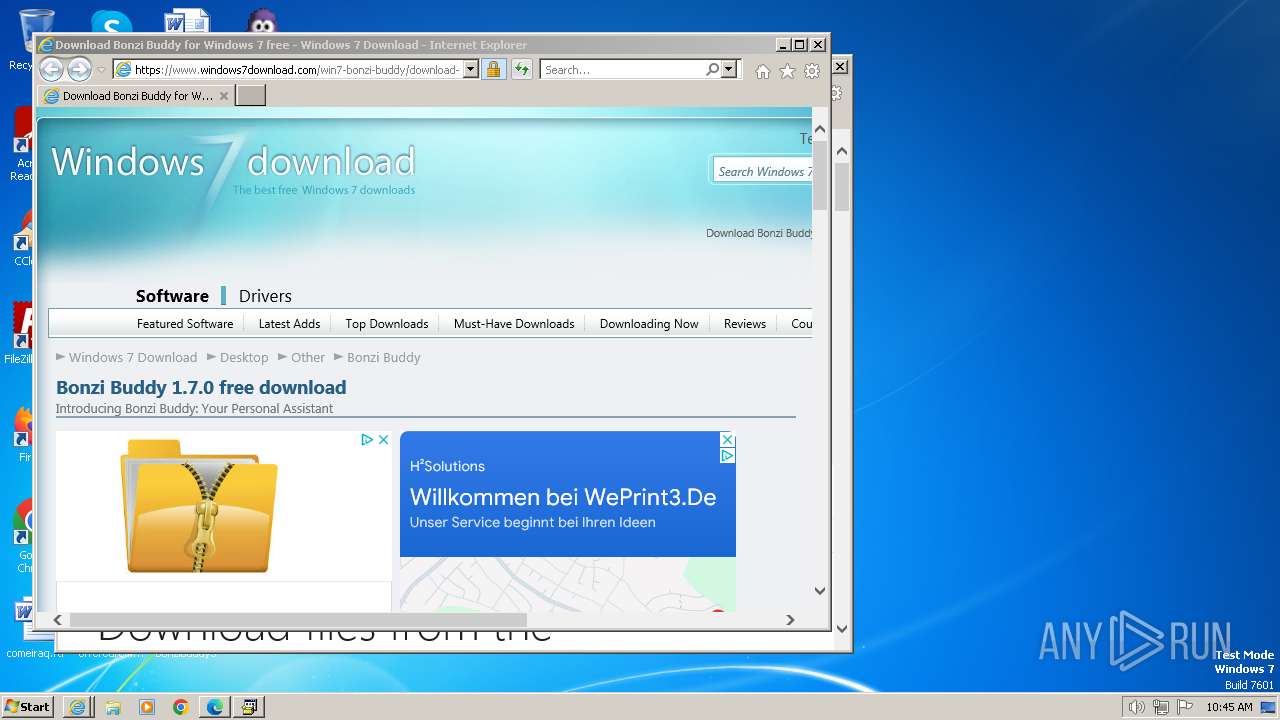Click the page vertical scrollbar down arrow
This screenshot has width=1280, height=720.
tap(820, 591)
